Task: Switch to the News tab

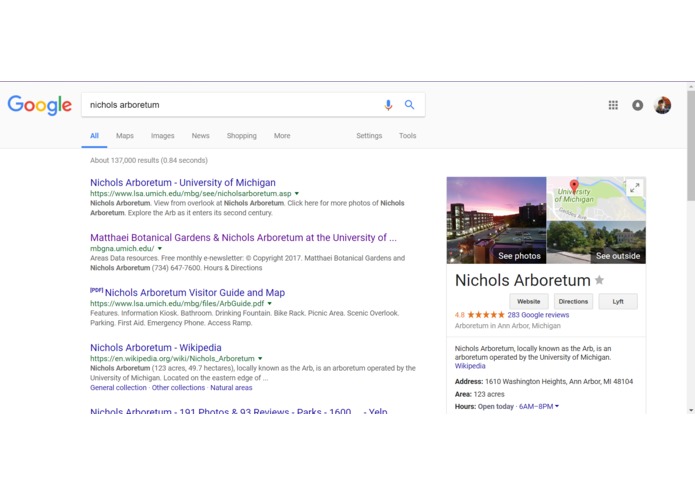Action: pos(200,136)
